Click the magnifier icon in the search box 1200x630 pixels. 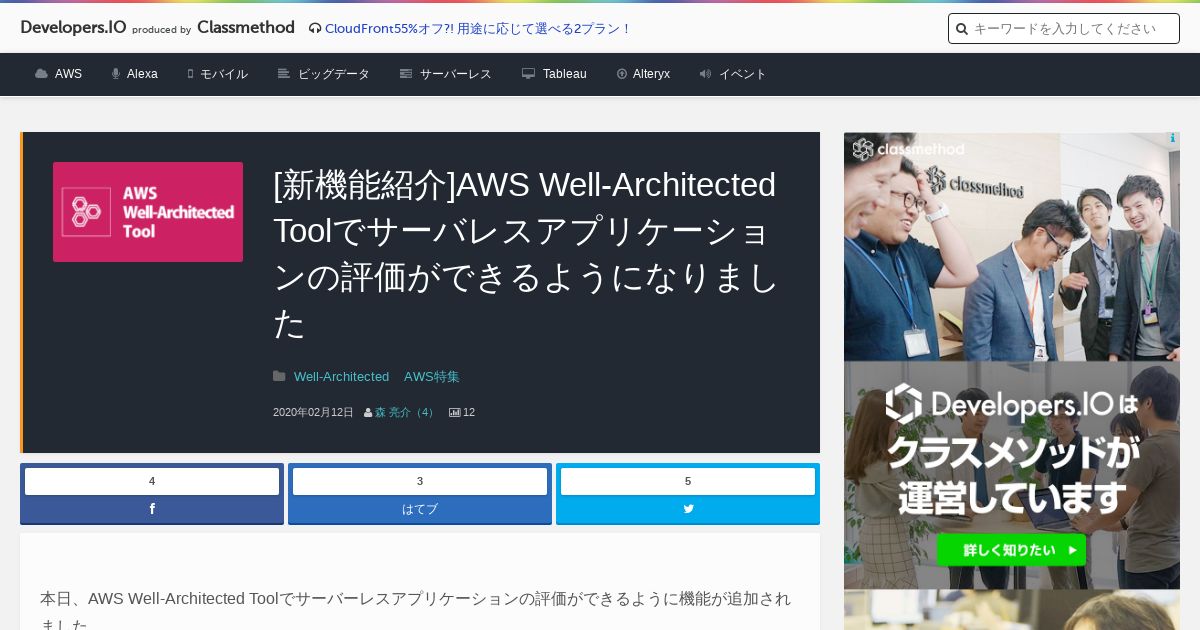pos(962,29)
